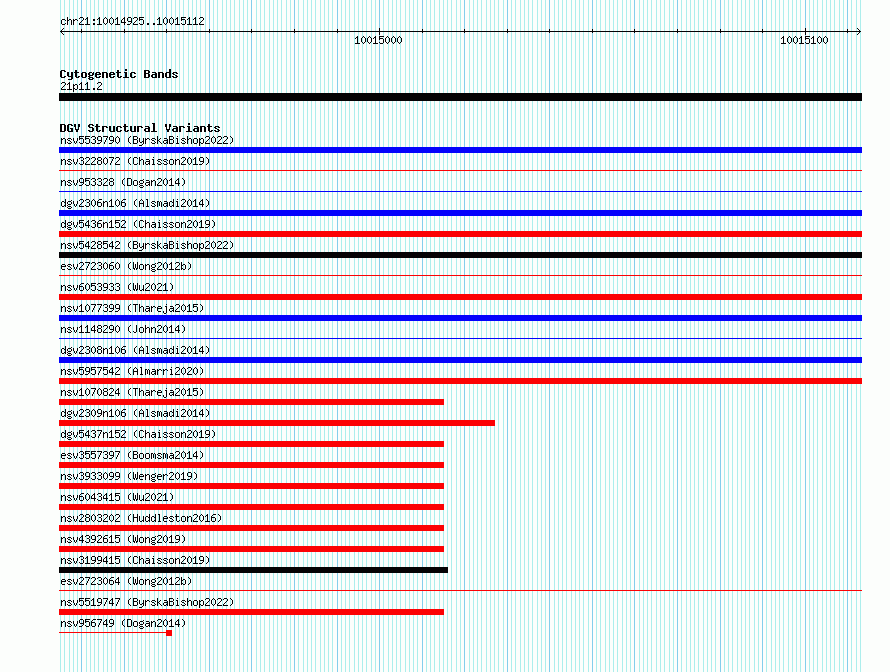The width and height of the screenshot is (890, 672).
Task: Click the 10015100 ruler position label
Action: pos(804,40)
